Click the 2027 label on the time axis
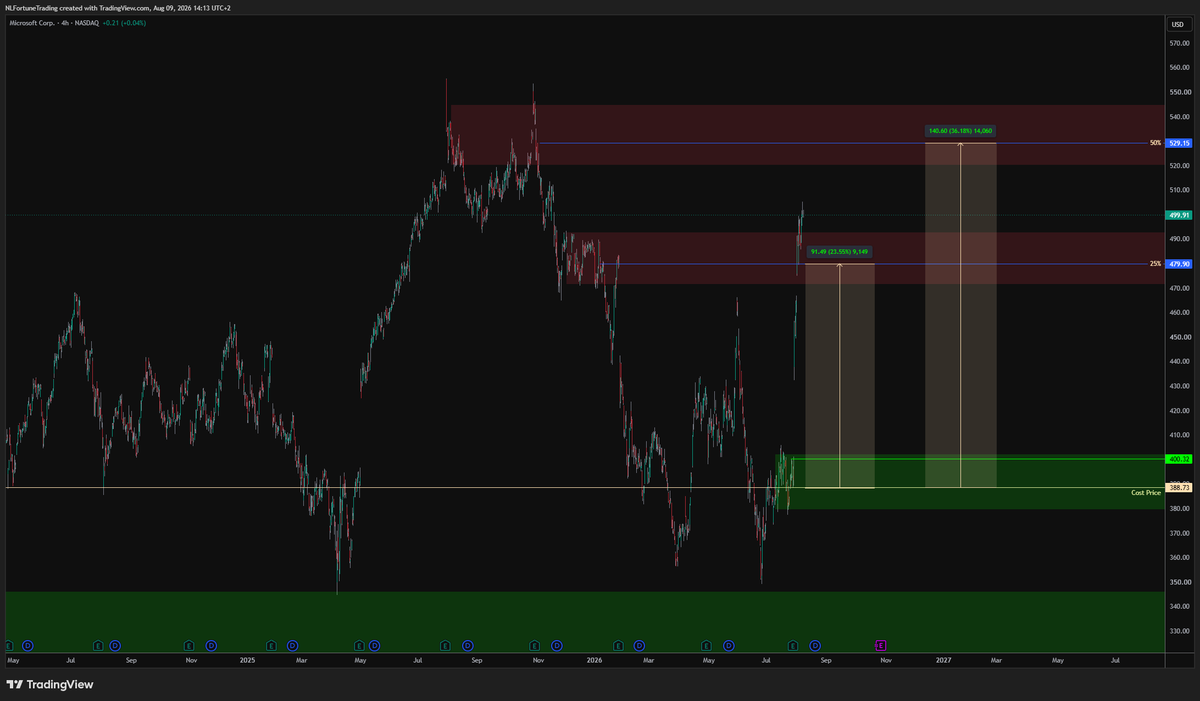Screen dimensions: 1200x701 point(944,661)
